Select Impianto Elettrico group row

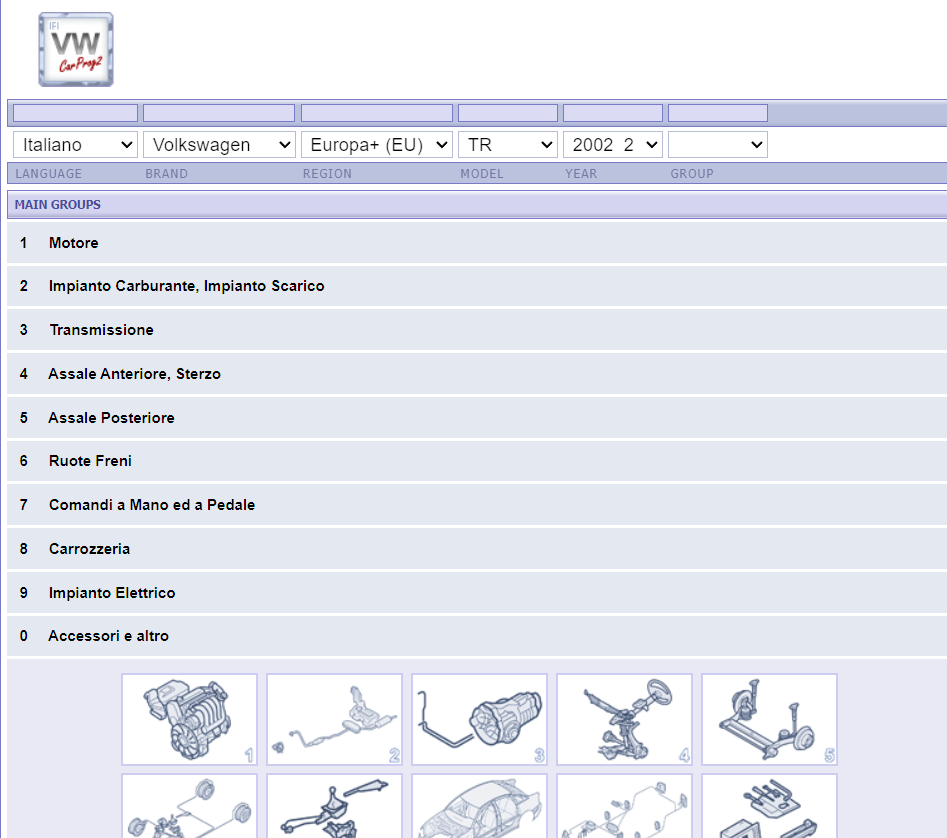pos(477,593)
